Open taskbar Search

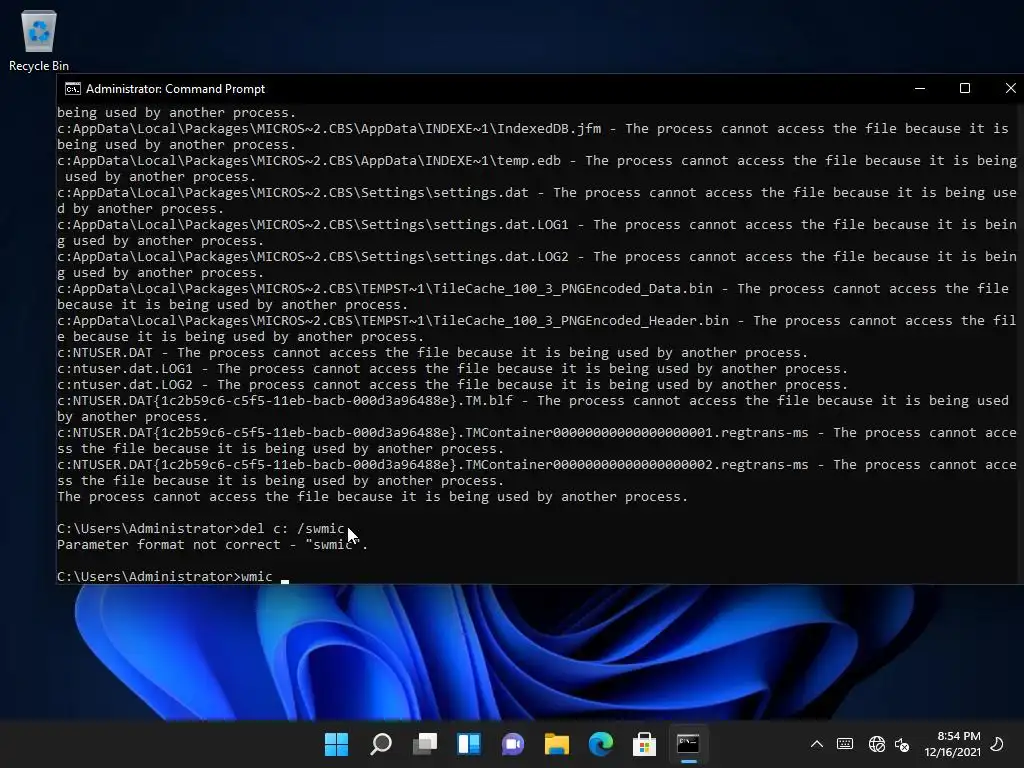[x=381, y=744]
